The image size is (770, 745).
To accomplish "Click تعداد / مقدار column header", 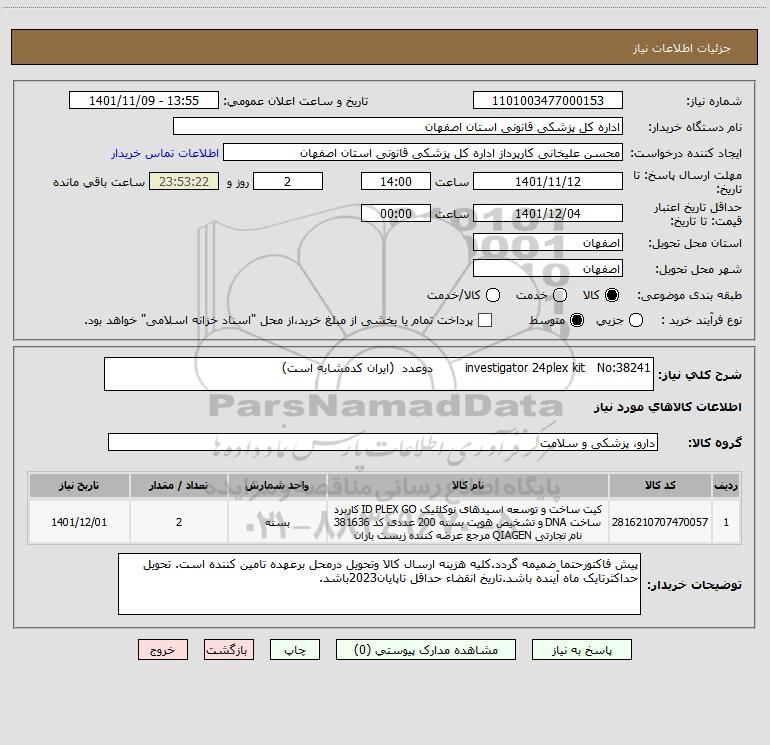I will (179, 485).
